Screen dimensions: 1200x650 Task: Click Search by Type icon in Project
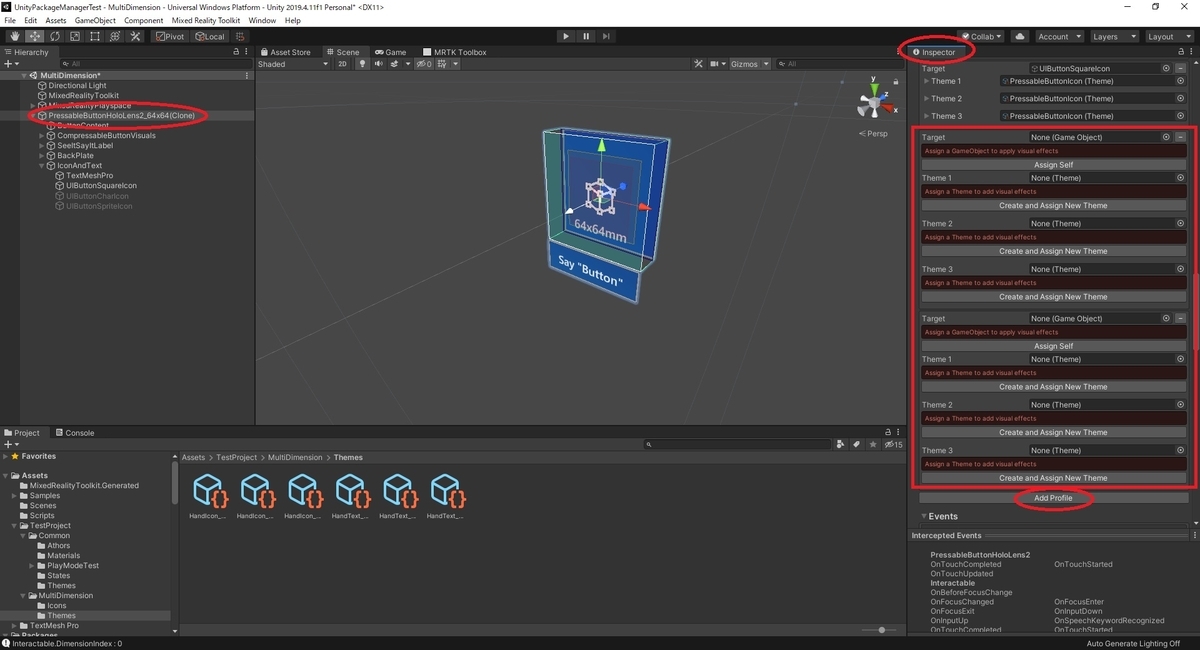click(x=841, y=445)
